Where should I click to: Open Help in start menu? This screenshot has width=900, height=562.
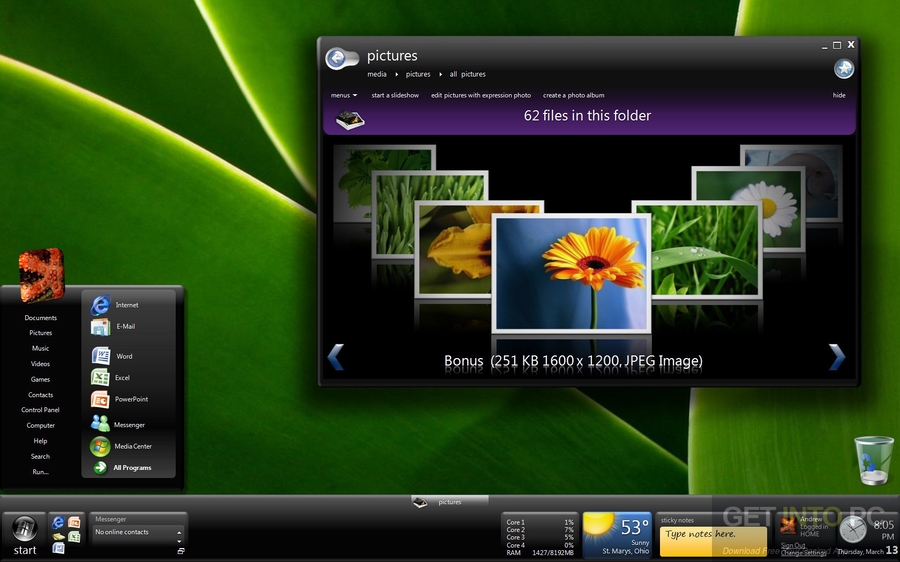tap(40, 441)
